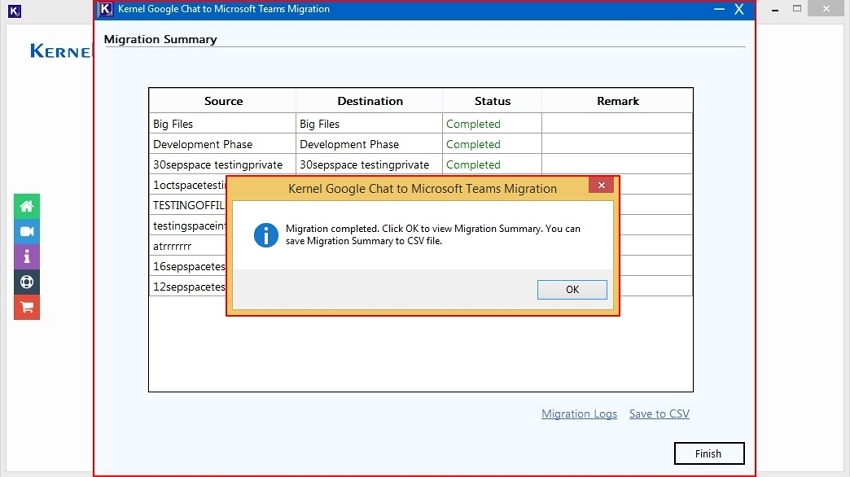Close the migration completed popup dialog
The height and width of the screenshot is (477, 850).
coord(601,185)
